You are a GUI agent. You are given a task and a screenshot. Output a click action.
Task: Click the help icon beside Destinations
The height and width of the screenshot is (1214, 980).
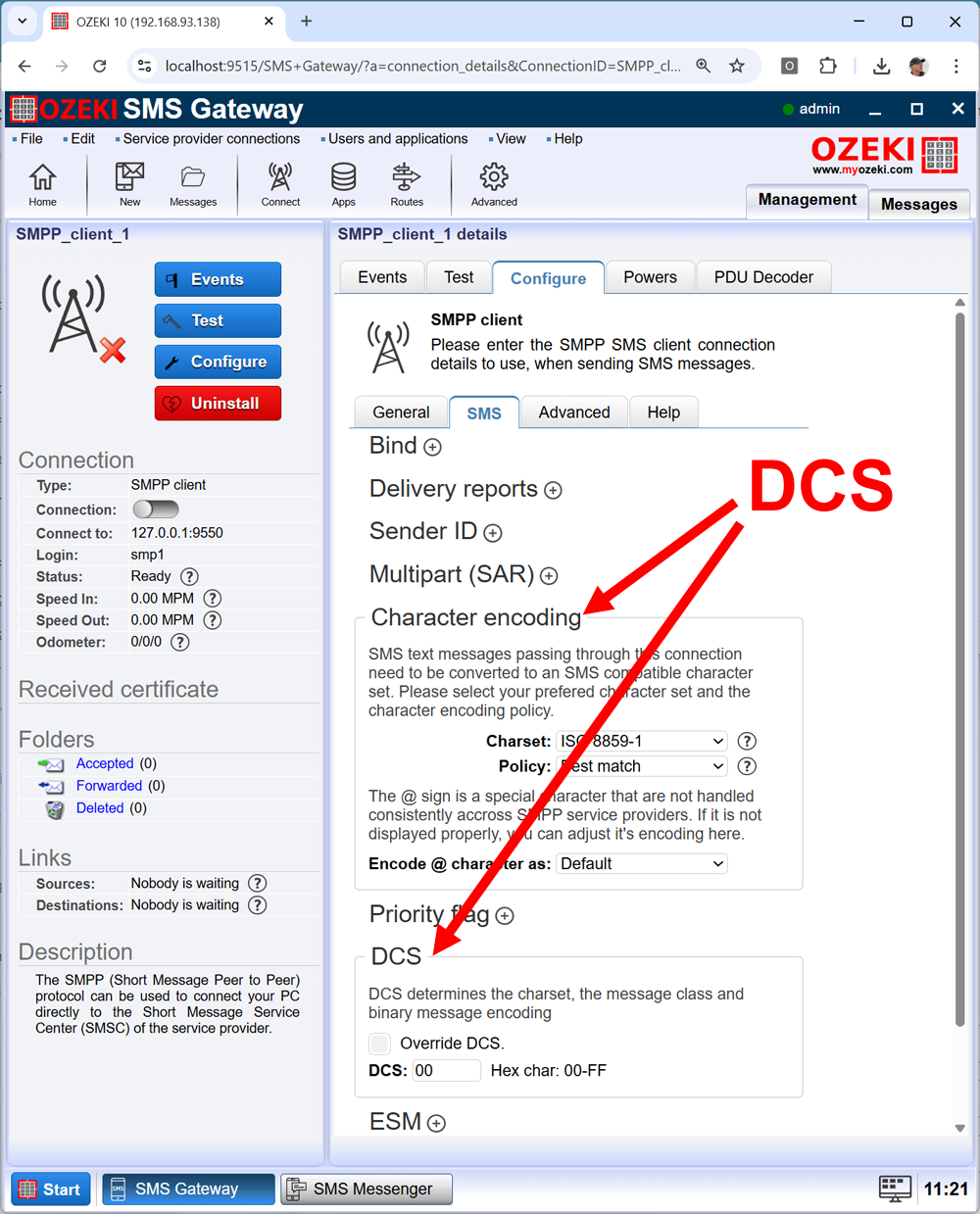click(258, 905)
